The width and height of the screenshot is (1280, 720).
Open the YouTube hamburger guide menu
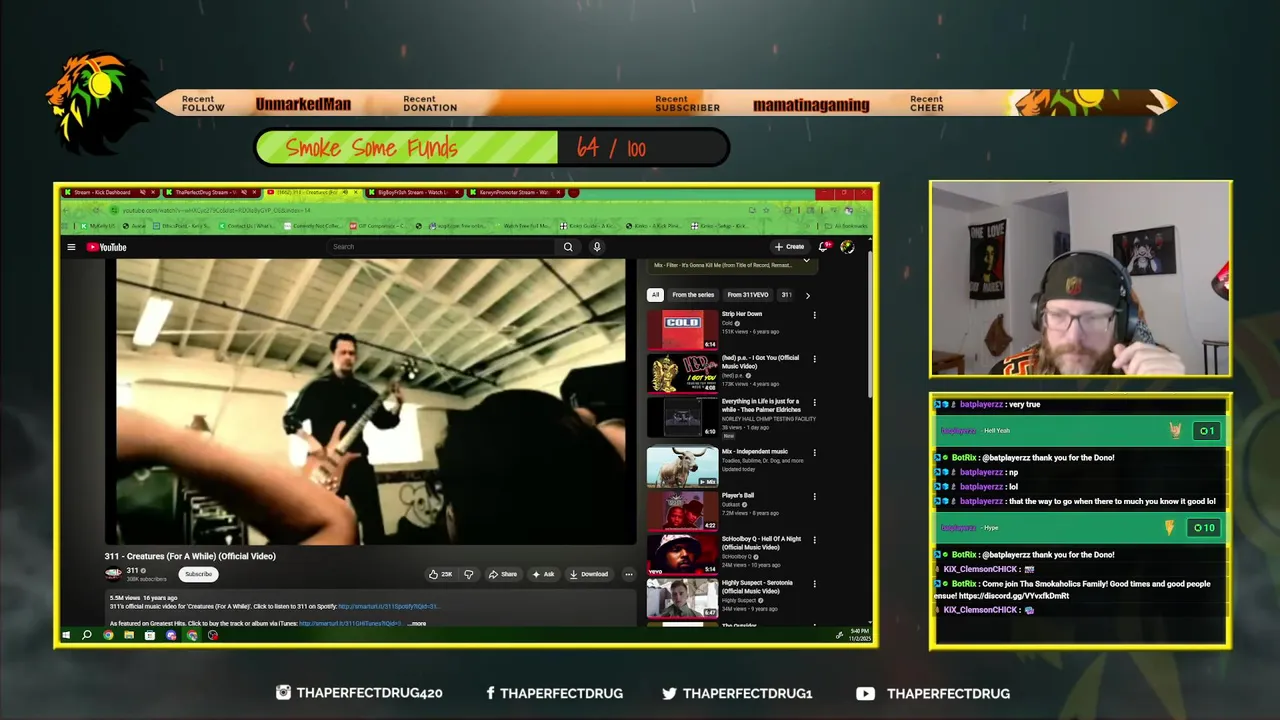(x=71, y=247)
